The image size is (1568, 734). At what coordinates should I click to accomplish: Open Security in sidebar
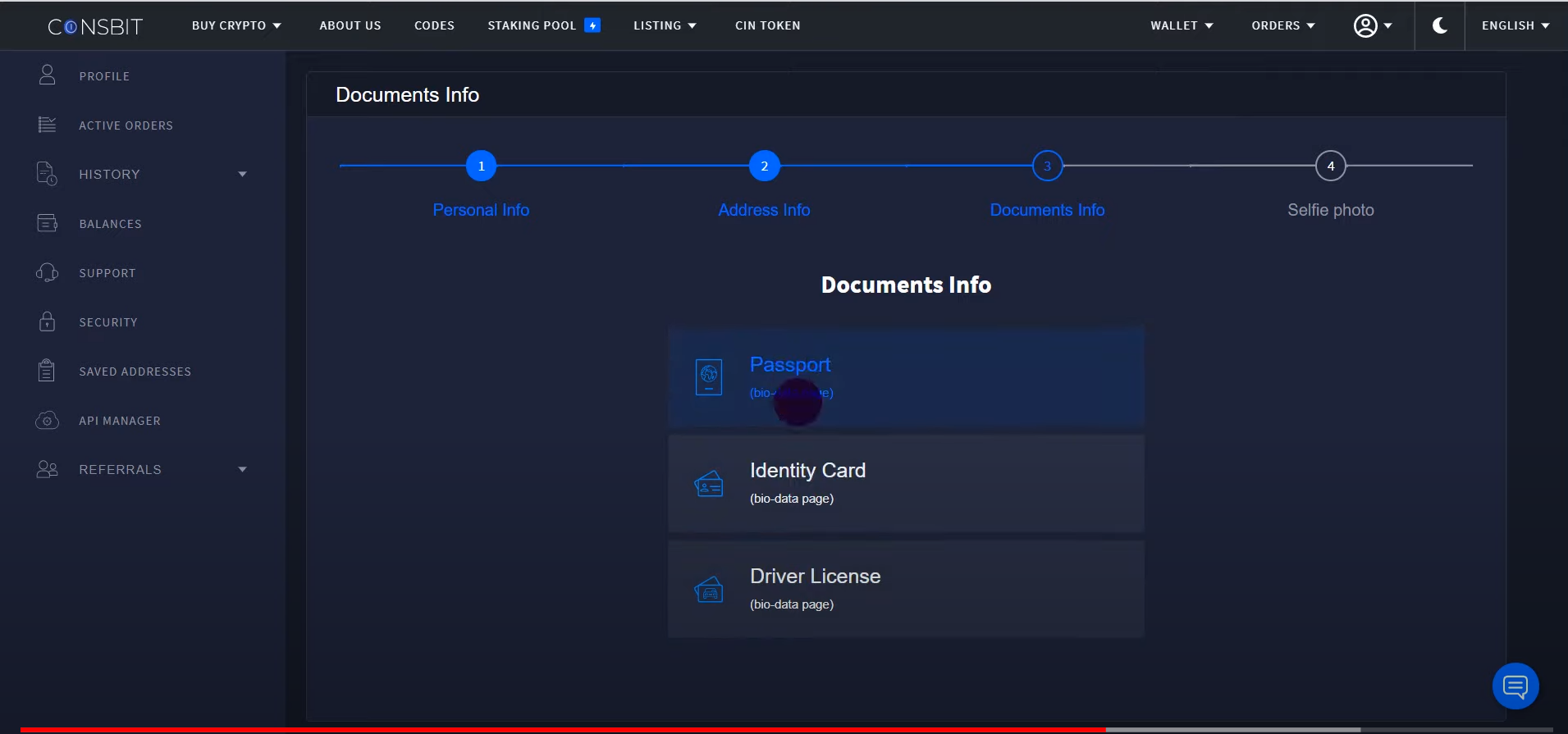108,322
